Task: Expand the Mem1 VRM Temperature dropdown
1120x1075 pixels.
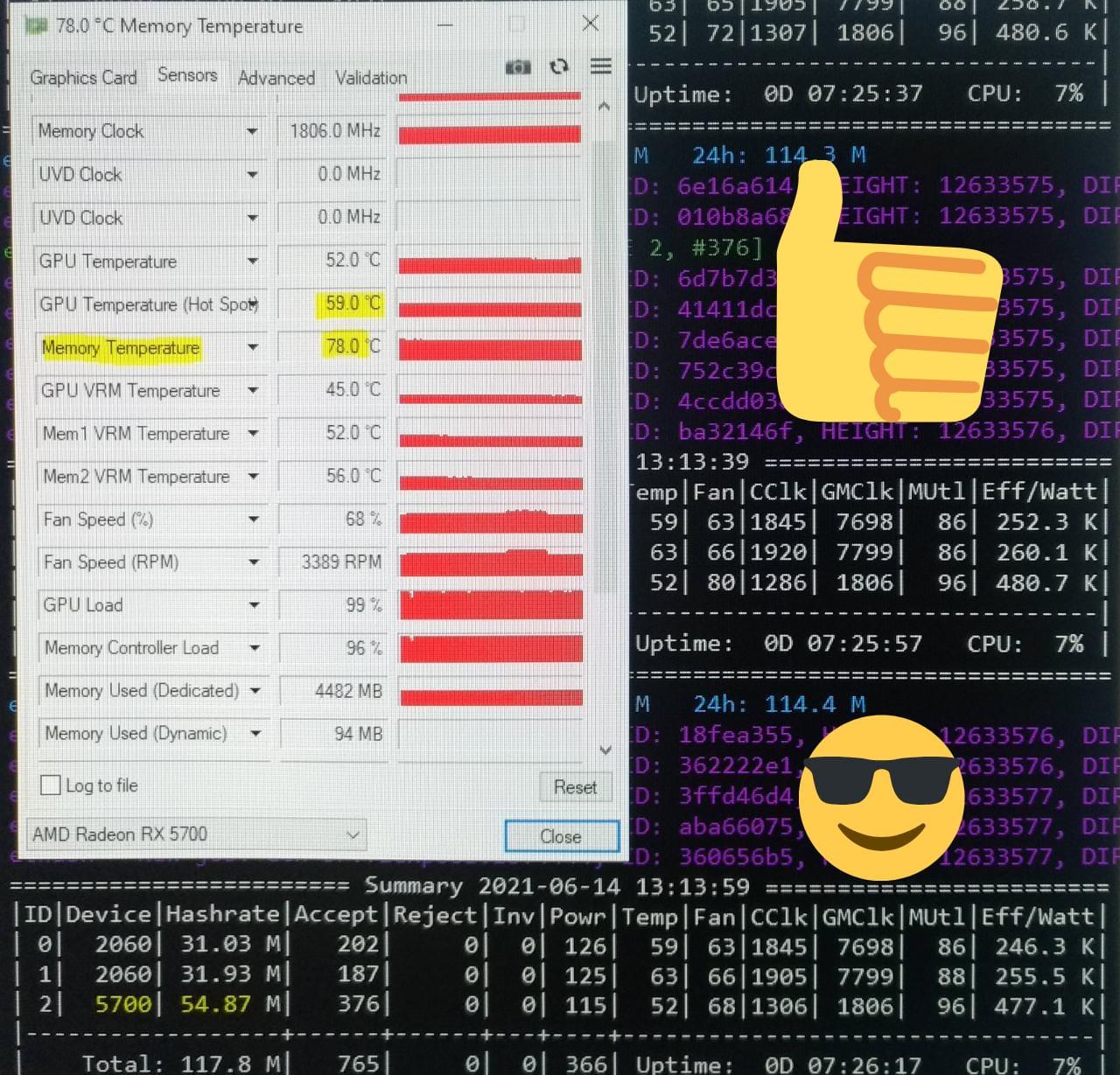Action: tap(253, 433)
